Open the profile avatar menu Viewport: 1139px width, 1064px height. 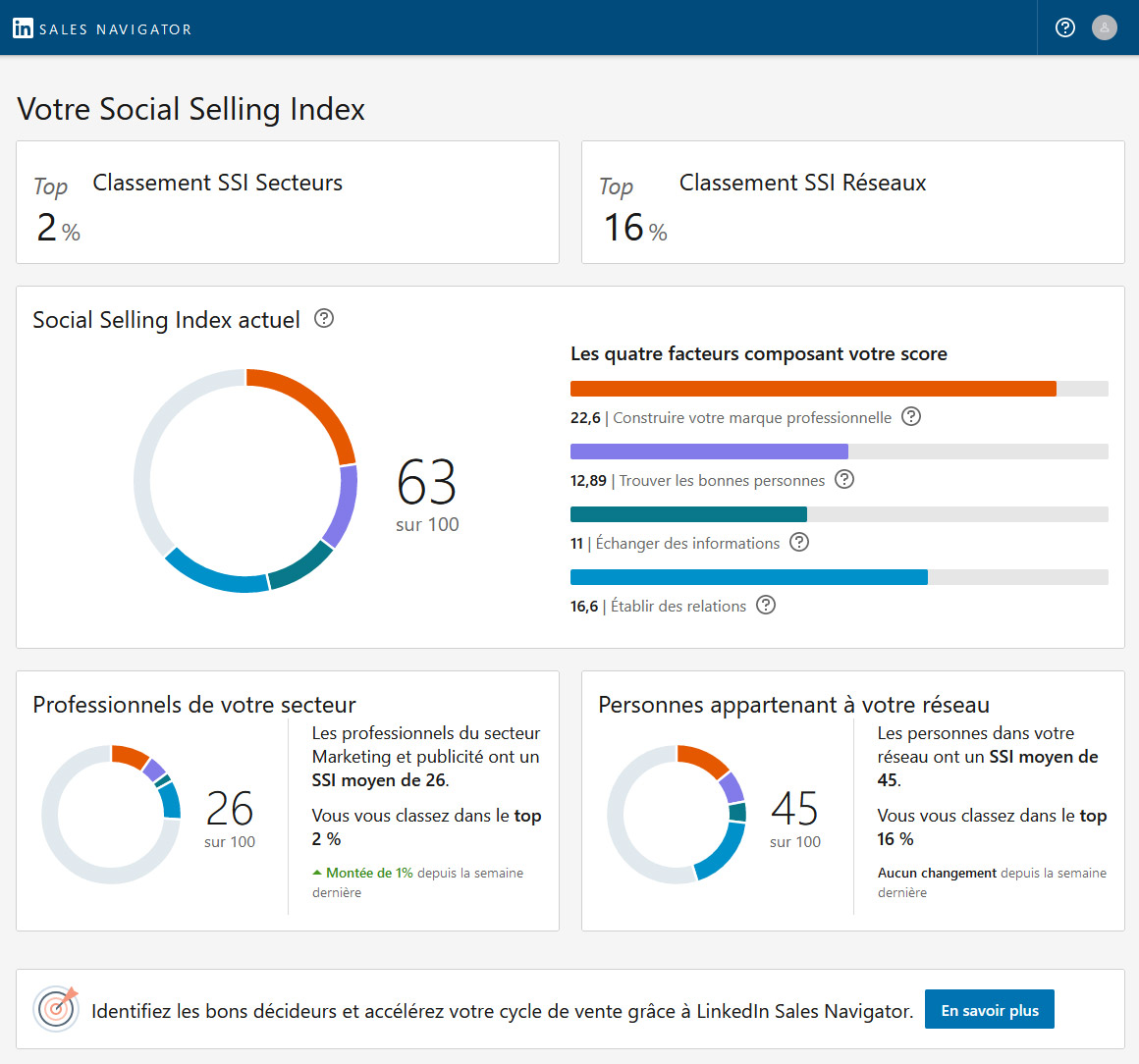[x=1104, y=27]
